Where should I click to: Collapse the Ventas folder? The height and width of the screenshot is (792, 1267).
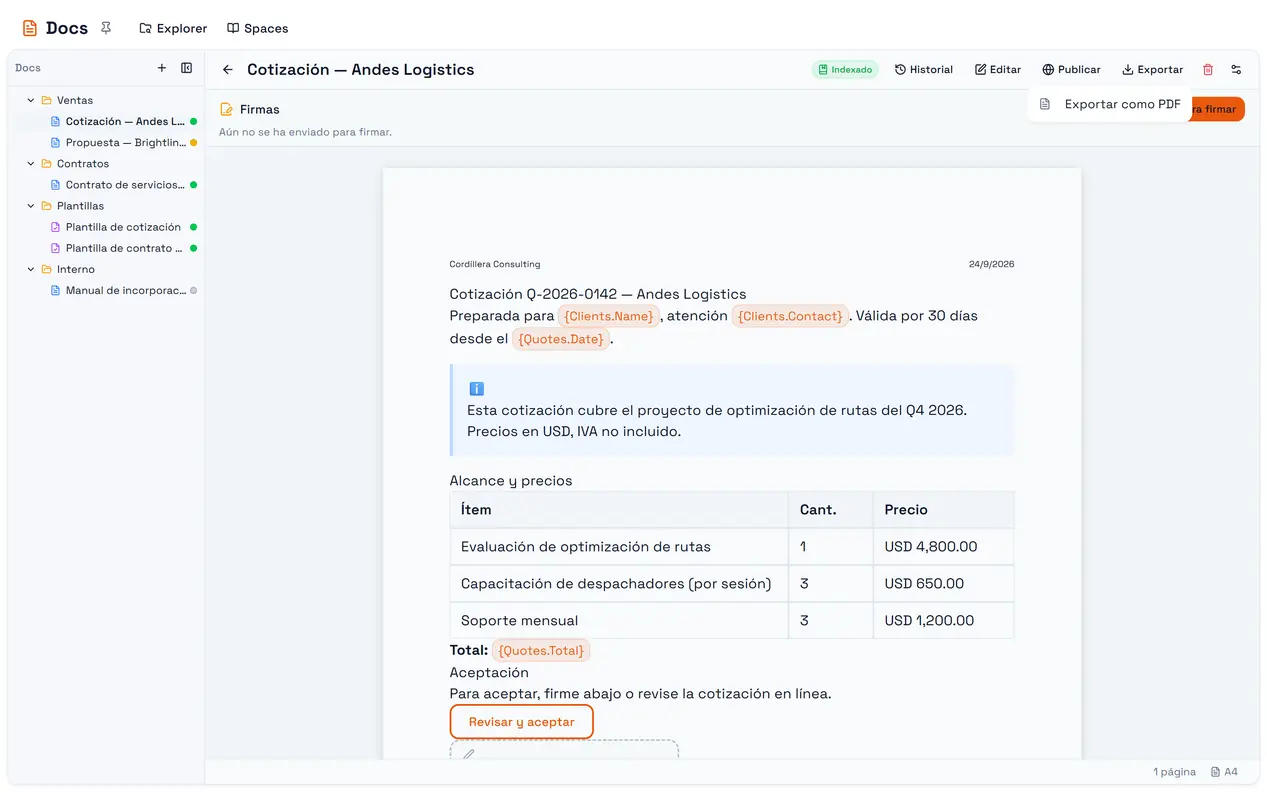31,100
